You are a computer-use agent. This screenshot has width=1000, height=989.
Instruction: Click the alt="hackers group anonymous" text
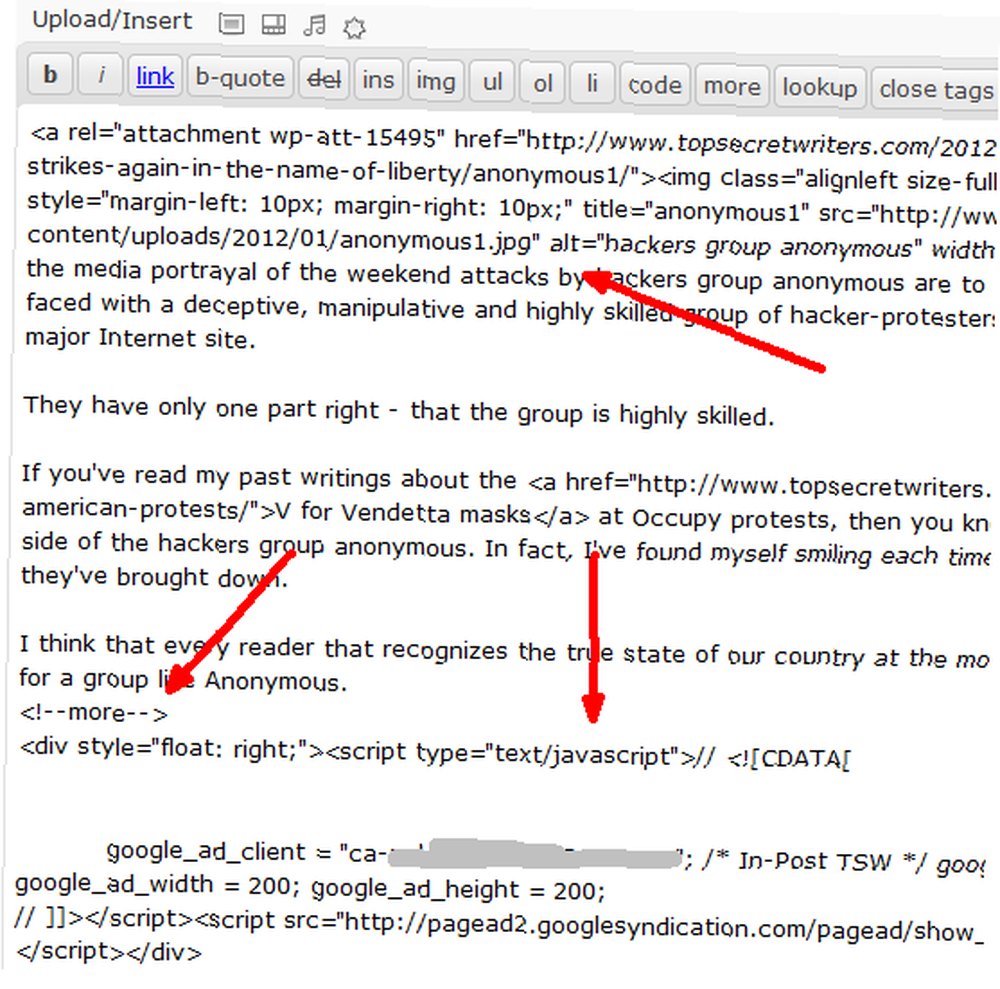click(737, 246)
